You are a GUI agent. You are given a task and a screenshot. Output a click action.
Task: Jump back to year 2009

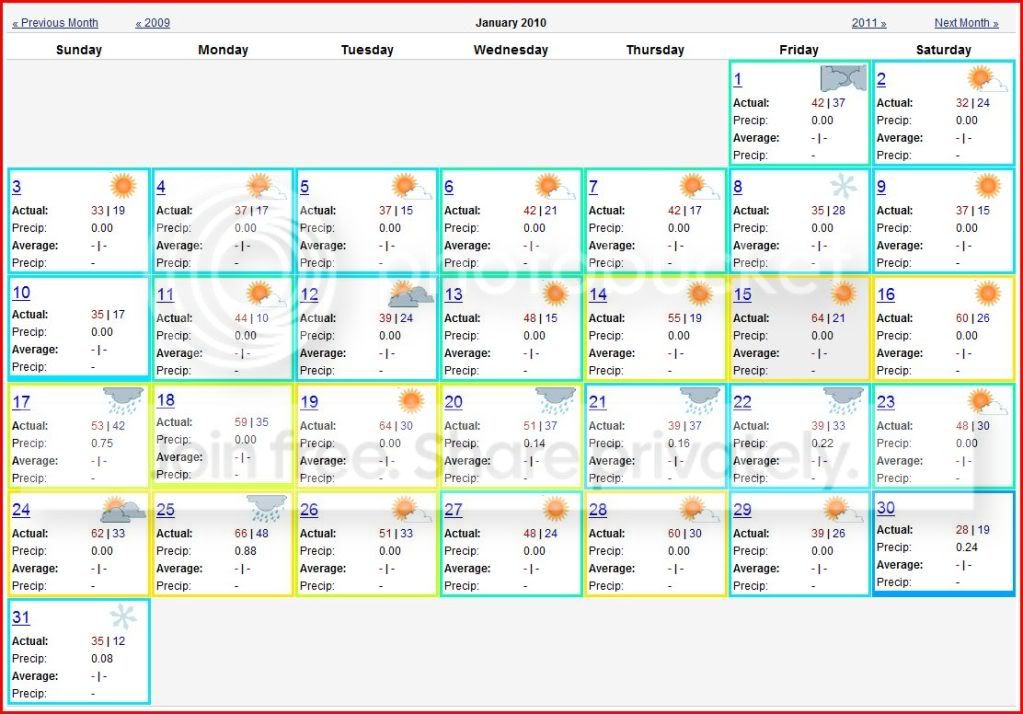[153, 23]
